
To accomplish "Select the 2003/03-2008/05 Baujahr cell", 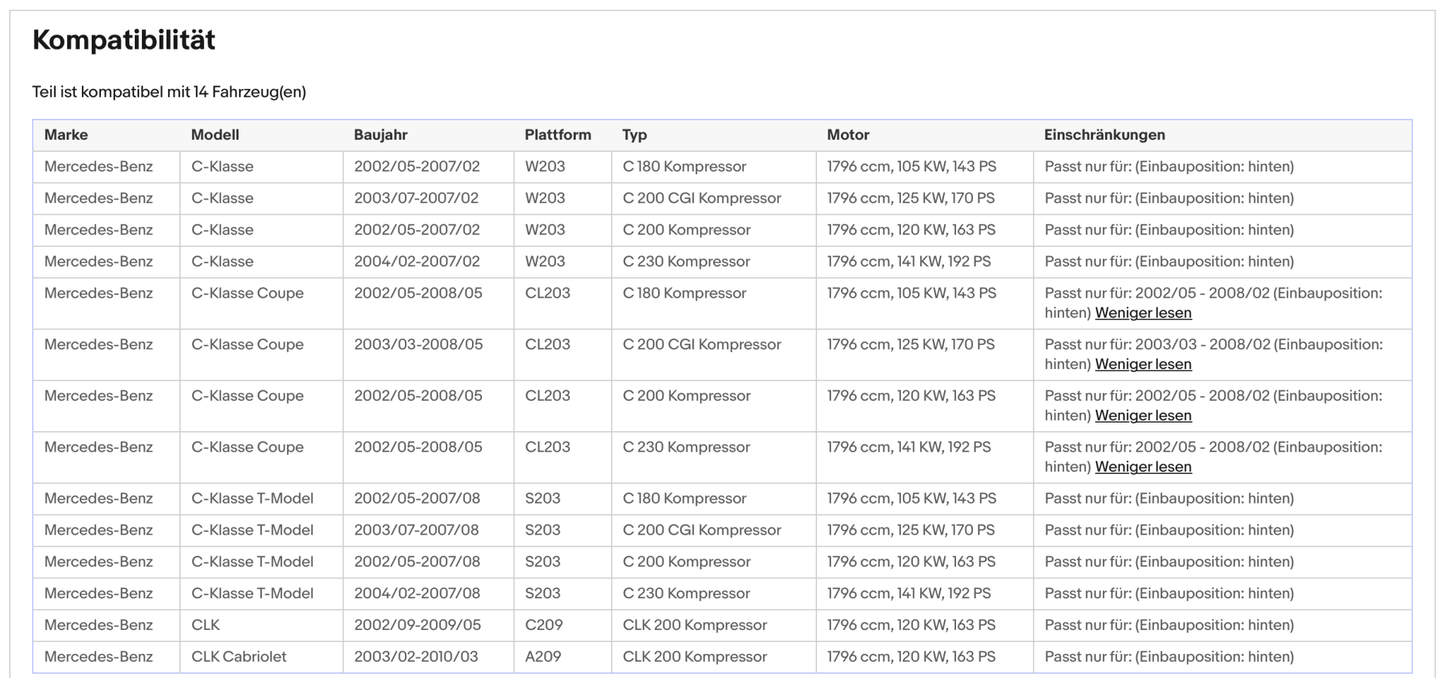I will click(418, 345).
